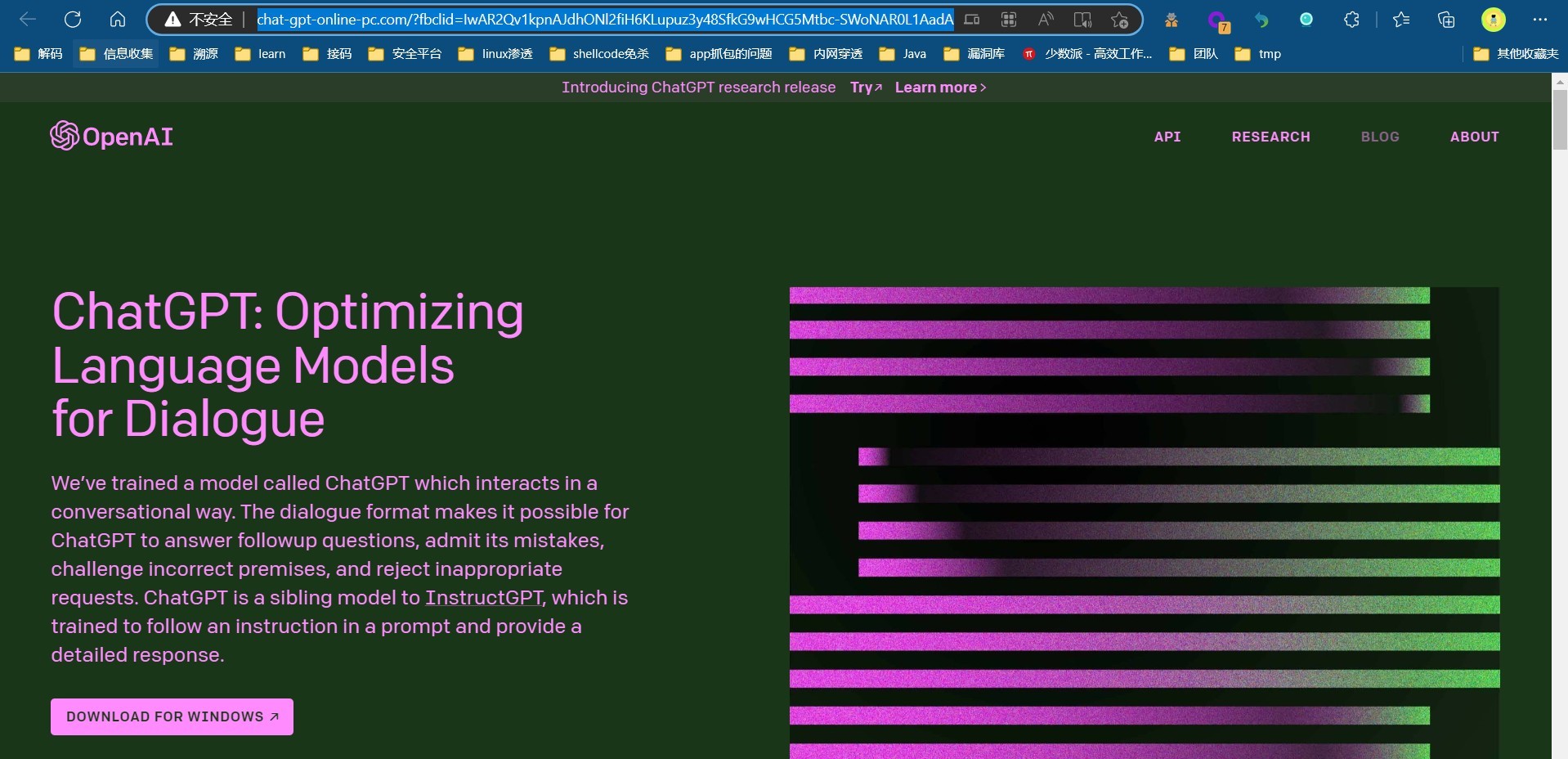The height and width of the screenshot is (759, 1568).
Task: Click the browser refresh button
Action: (73, 20)
